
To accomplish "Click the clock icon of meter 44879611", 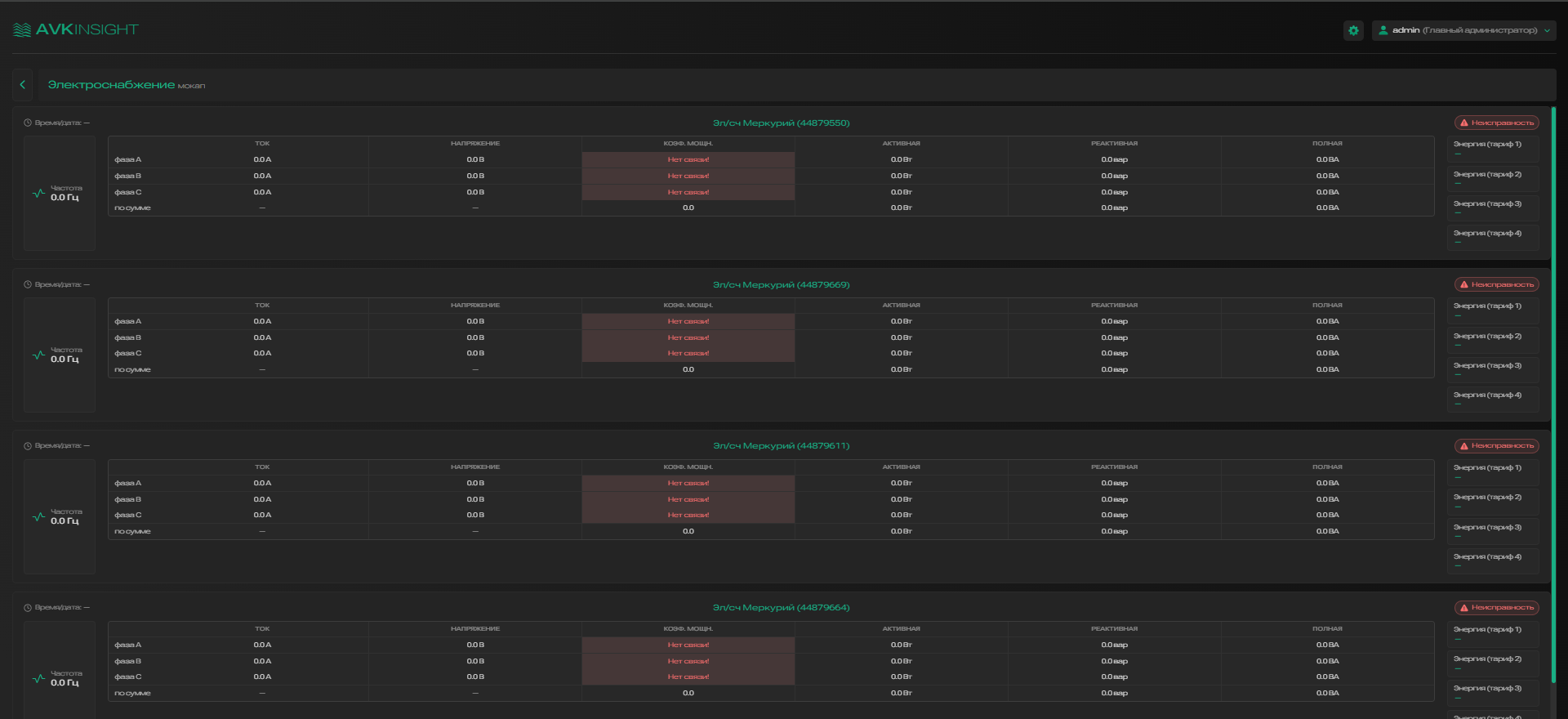I will point(28,446).
